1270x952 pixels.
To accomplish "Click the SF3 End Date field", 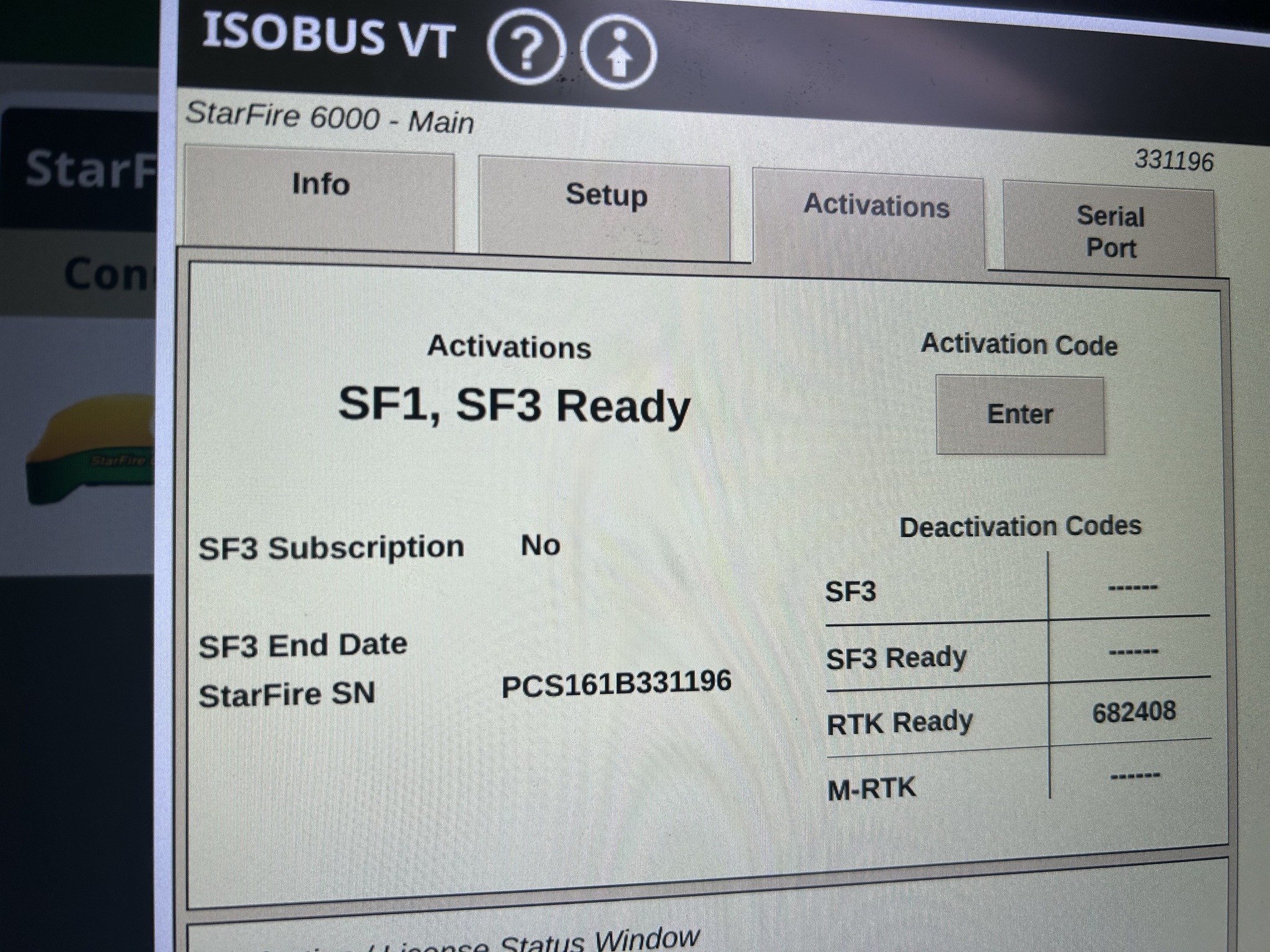I will click(x=303, y=646).
